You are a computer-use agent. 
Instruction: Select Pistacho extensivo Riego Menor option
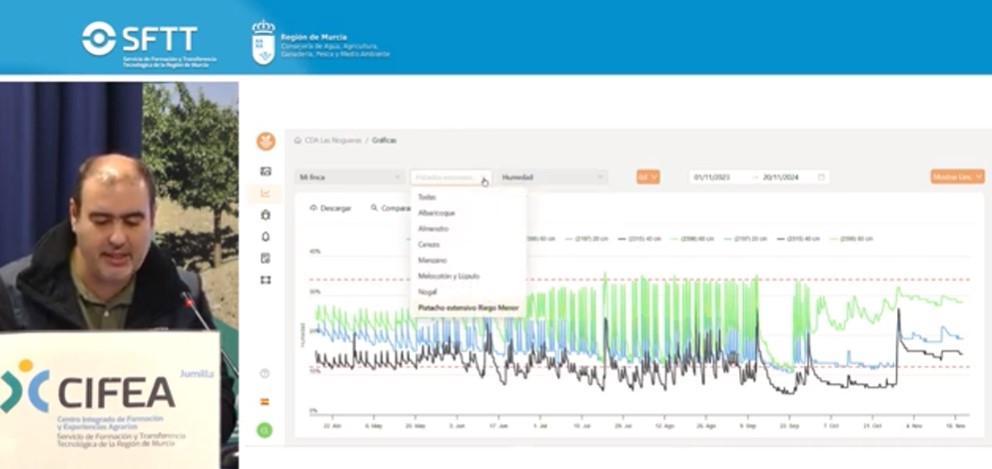tap(468, 308)
